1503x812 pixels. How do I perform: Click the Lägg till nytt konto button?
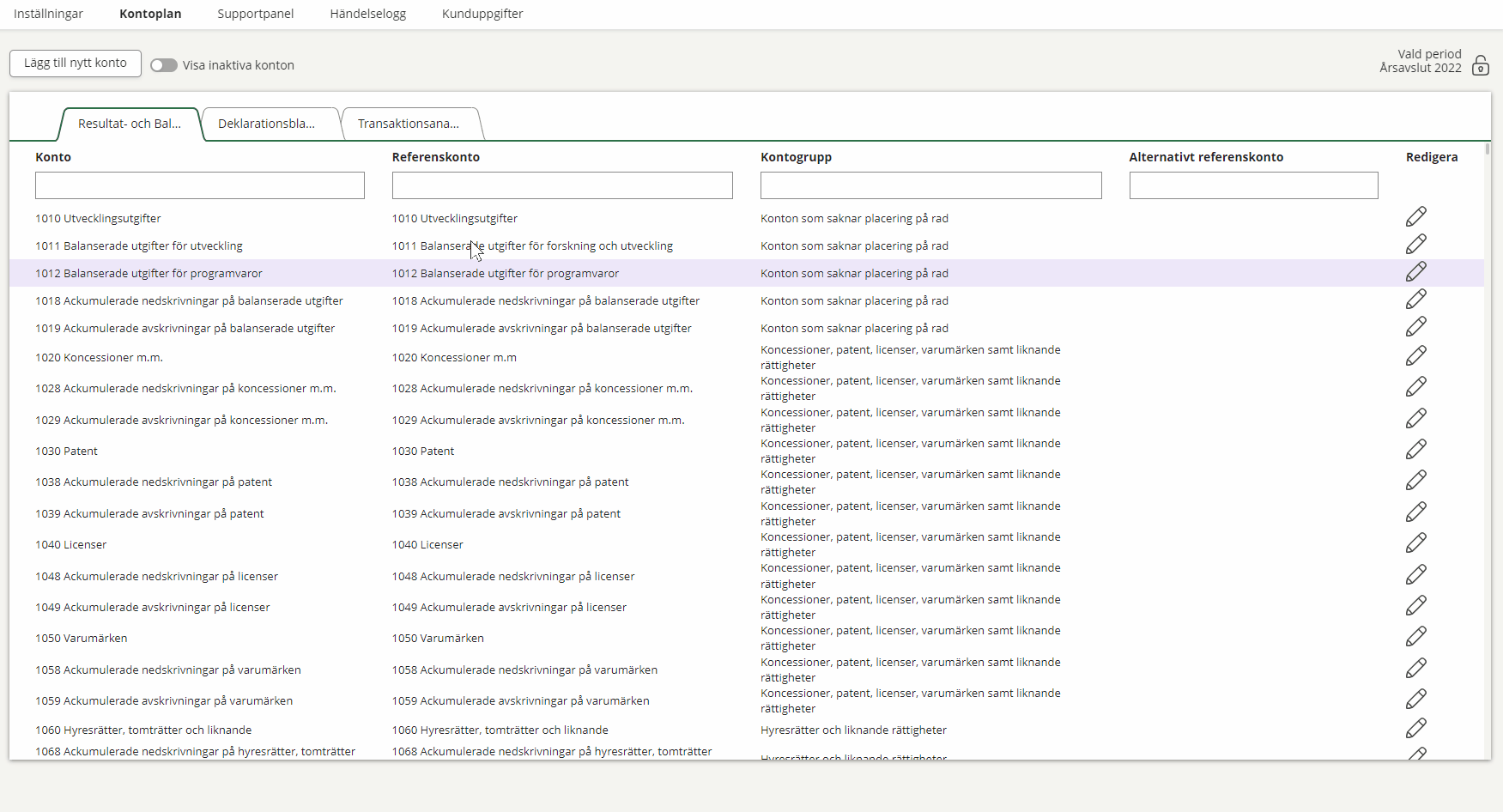point(76,64)
